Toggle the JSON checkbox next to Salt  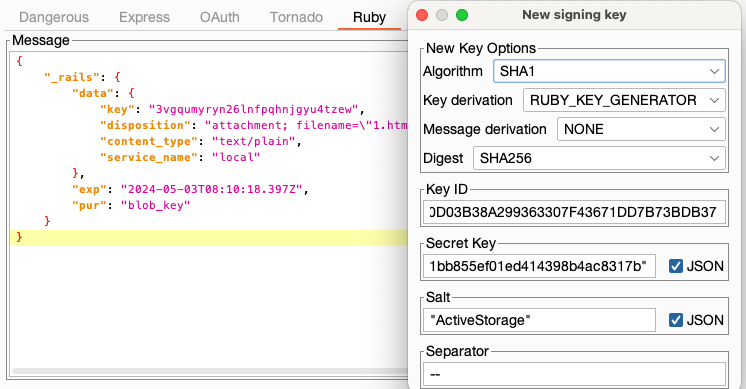[676, 320]
